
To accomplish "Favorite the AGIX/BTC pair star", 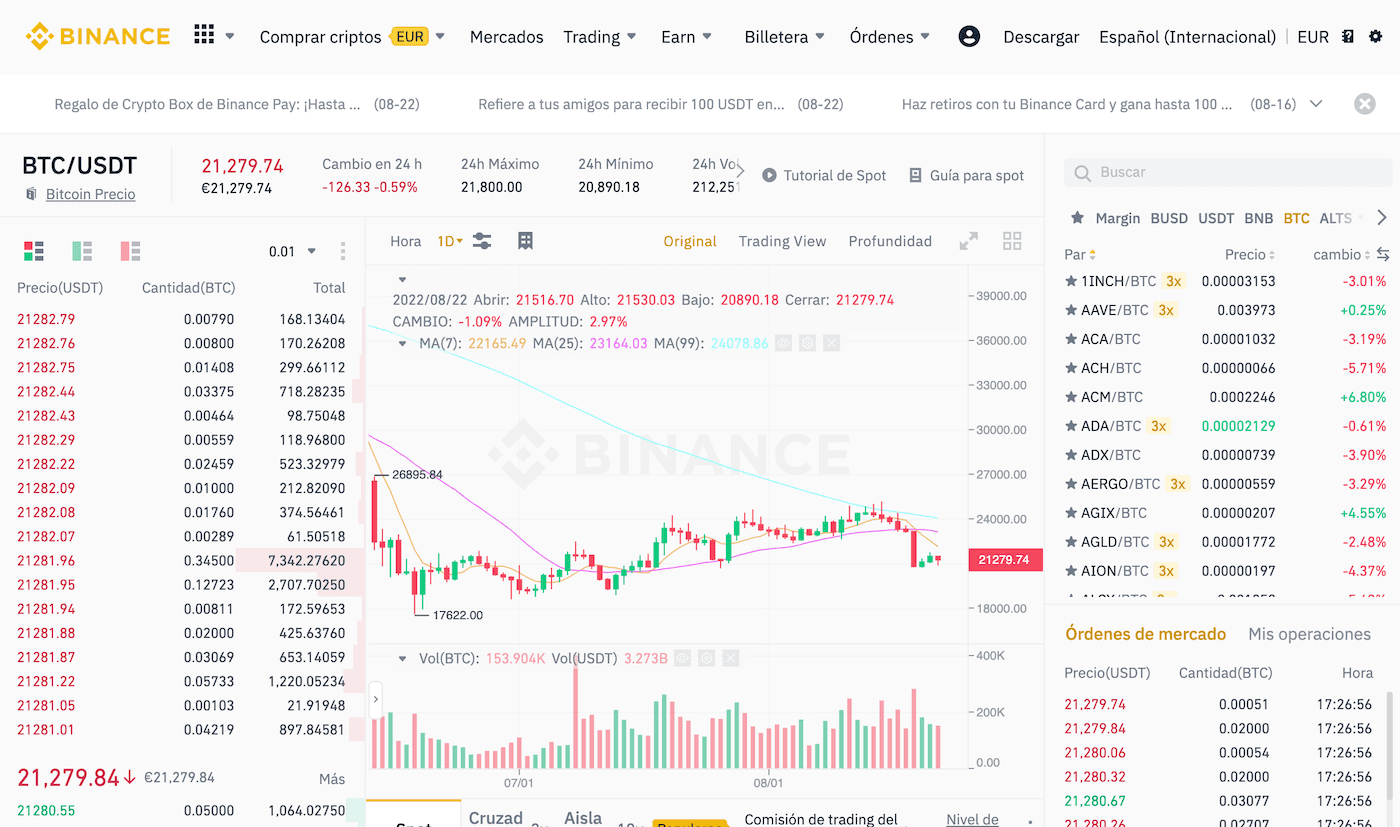I will 1071,513.
